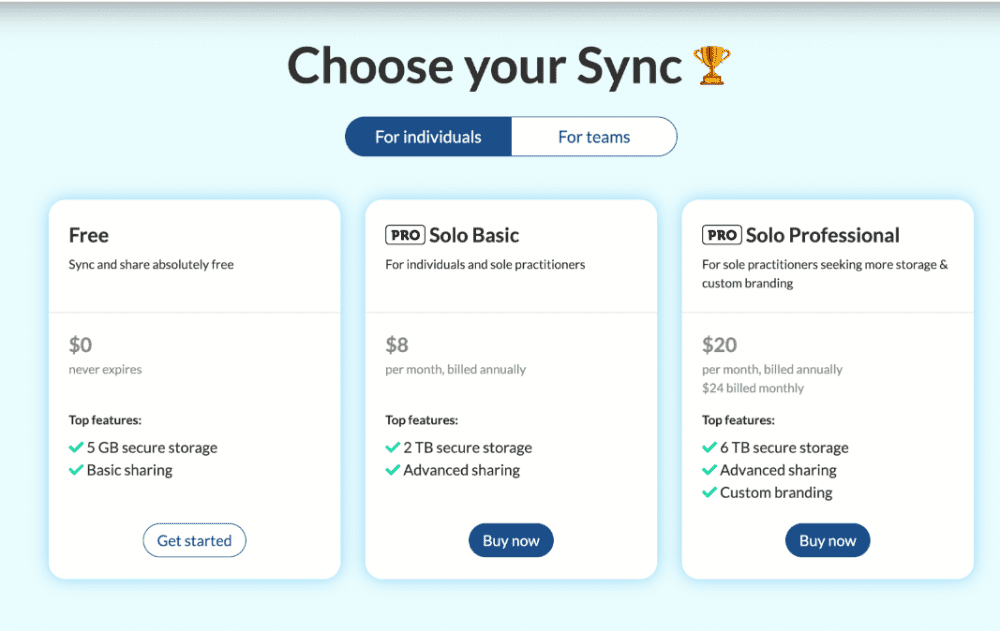The width and height of the screenshot is (1000, 631).
Task: Click per month billed annually under $20
Action: 772,369
